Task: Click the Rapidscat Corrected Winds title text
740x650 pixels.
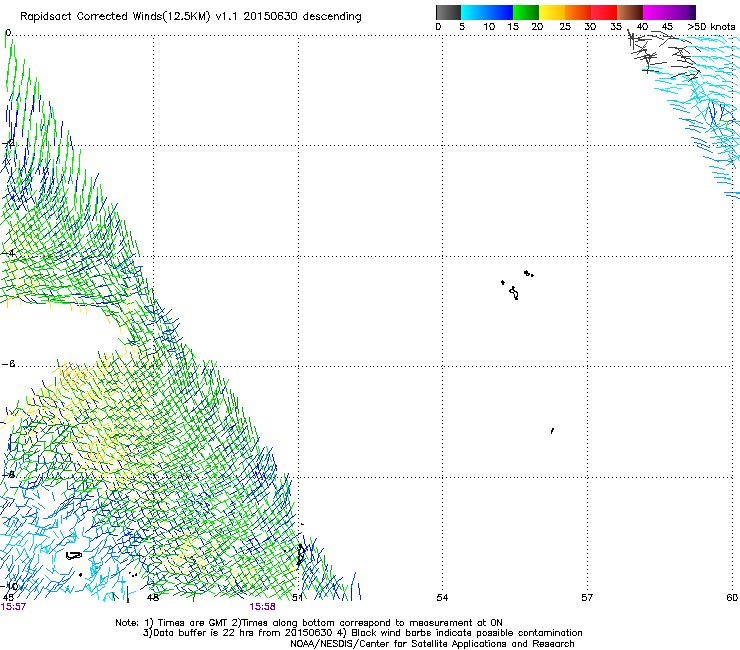Action: point(191,17)
